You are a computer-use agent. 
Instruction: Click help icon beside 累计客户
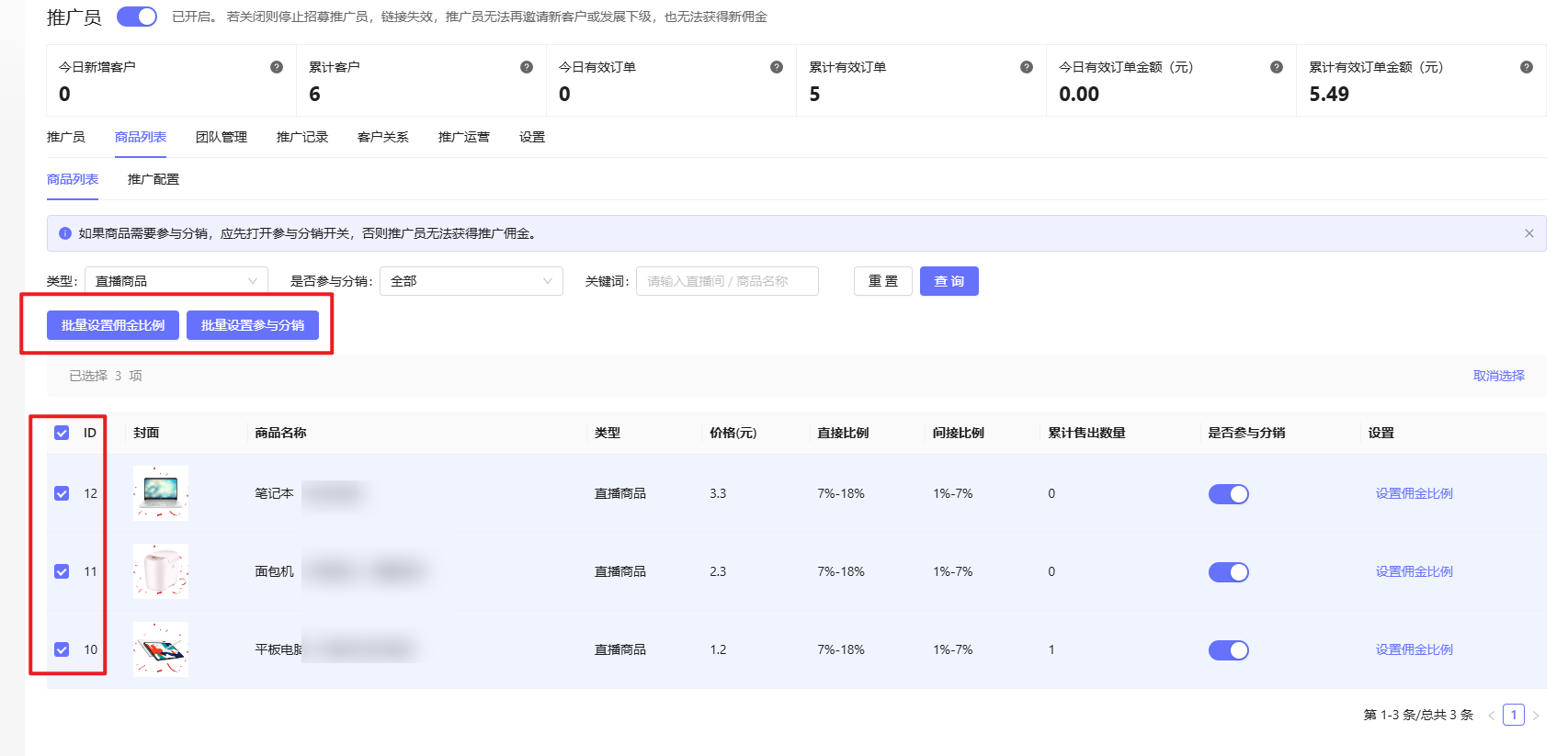tap(527, 67)
